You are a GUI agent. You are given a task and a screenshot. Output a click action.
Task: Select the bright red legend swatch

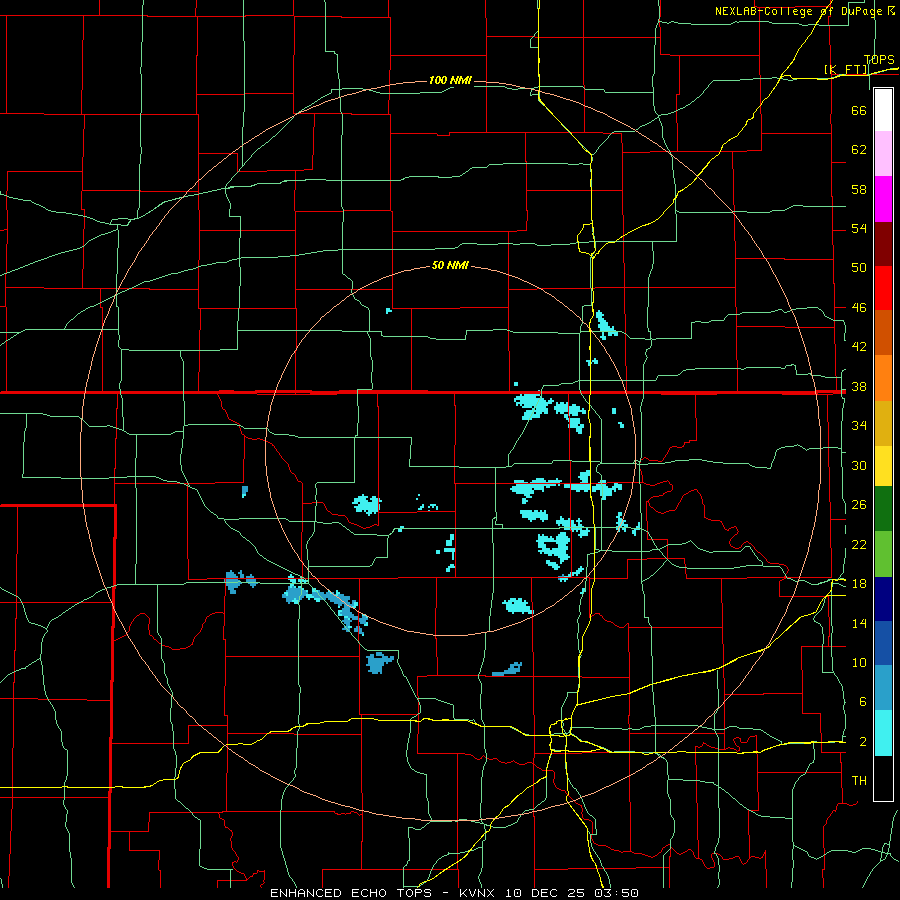click(x=883, y=288)
